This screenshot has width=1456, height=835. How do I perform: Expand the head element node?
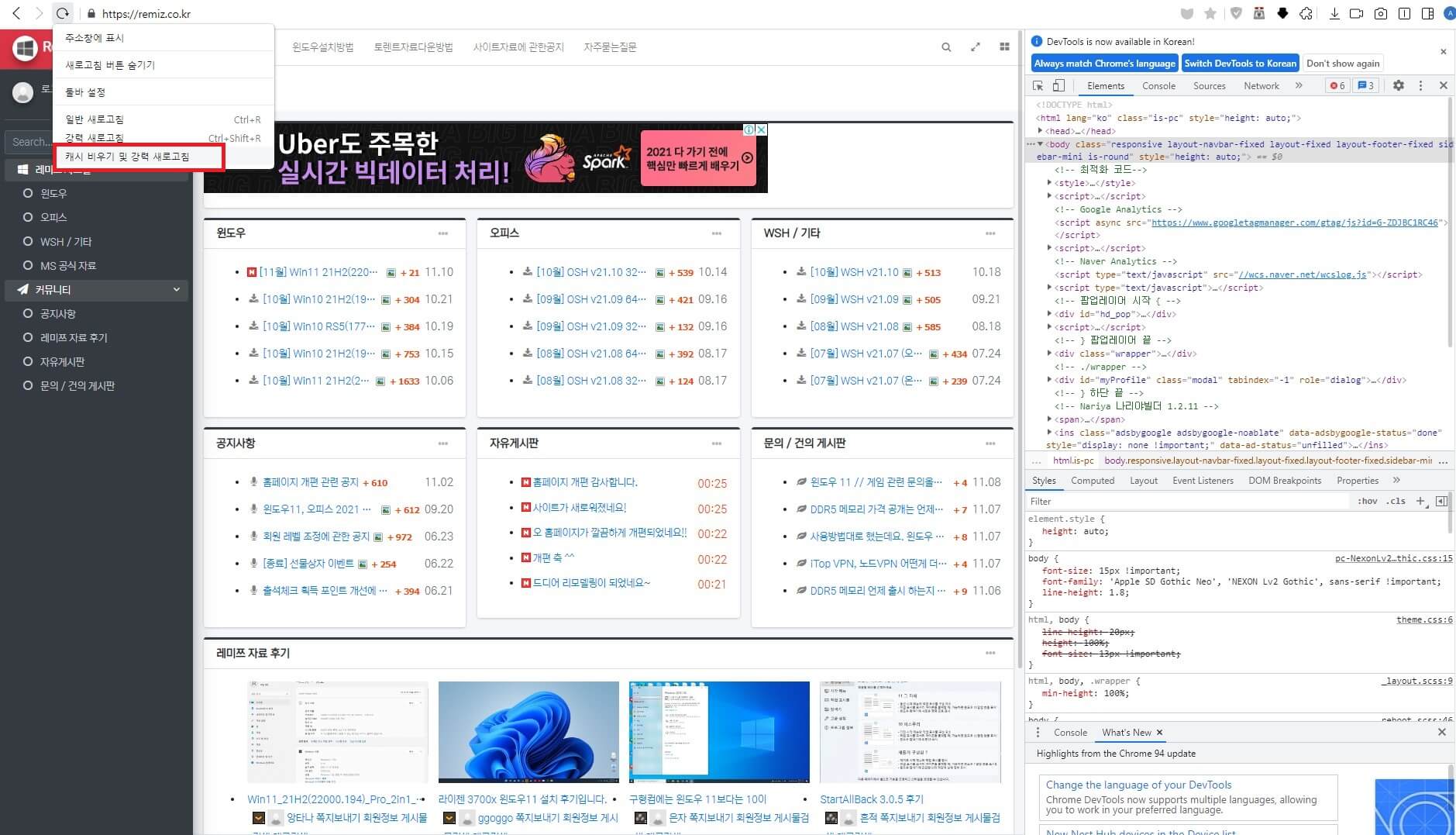point(1041,131)
